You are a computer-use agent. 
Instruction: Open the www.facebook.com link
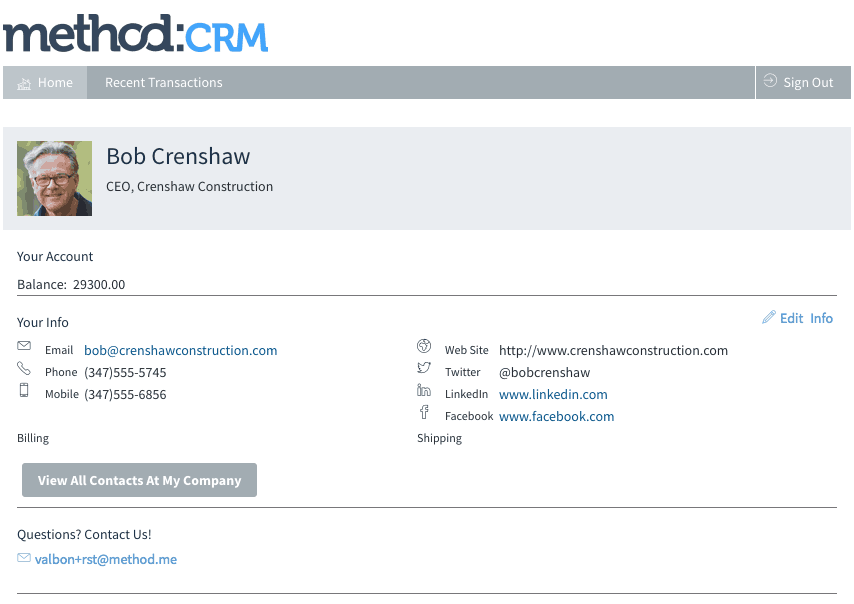point(556,417)
